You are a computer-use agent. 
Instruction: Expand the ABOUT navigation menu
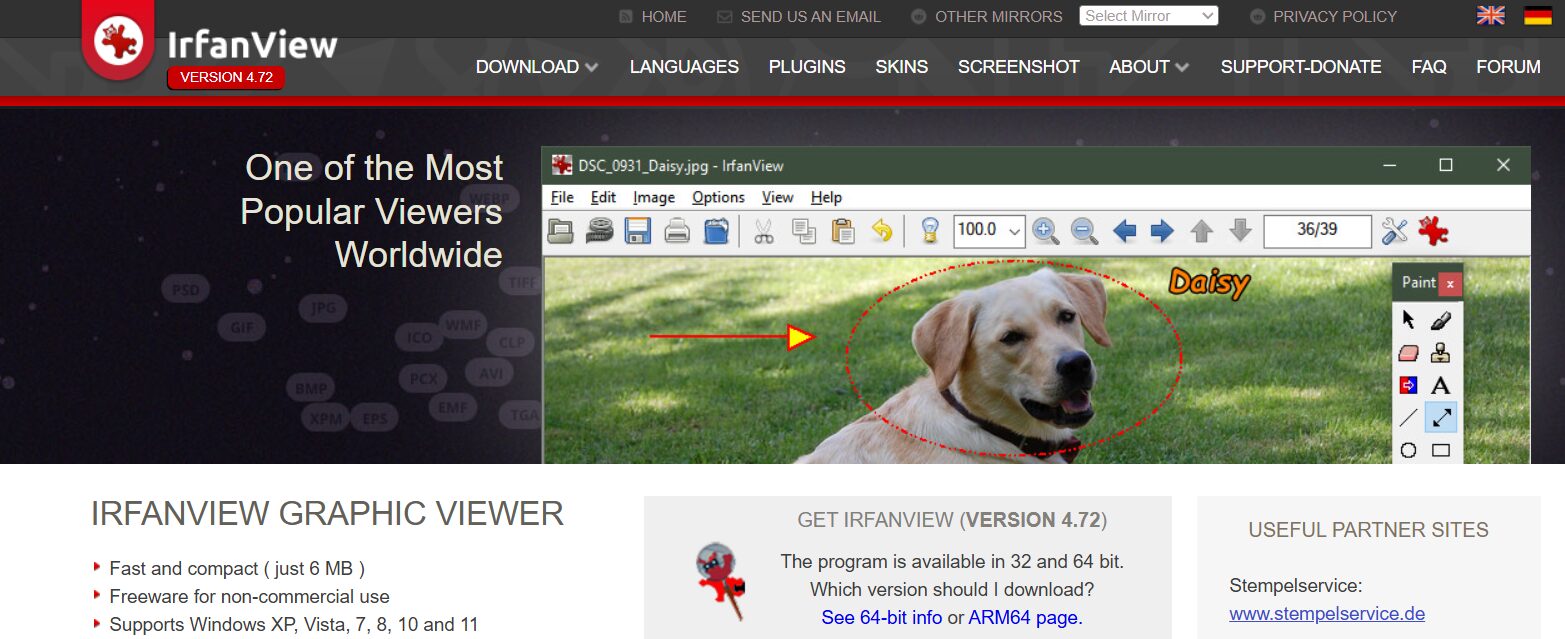pos(1149,67)
